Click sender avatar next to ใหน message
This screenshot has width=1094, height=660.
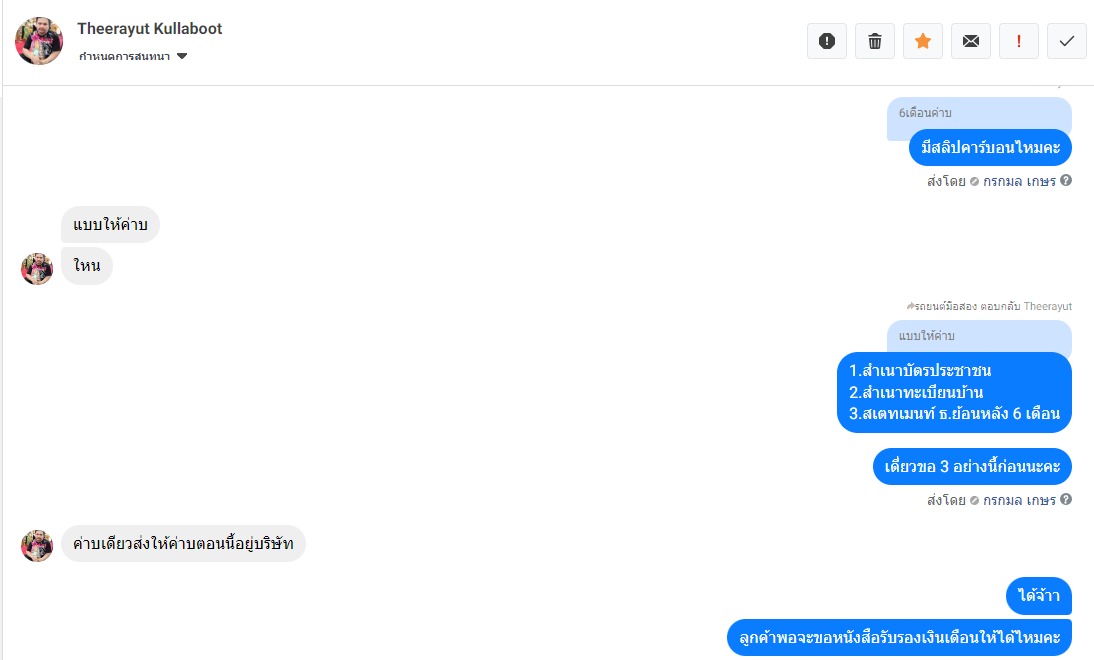[37, 269]
